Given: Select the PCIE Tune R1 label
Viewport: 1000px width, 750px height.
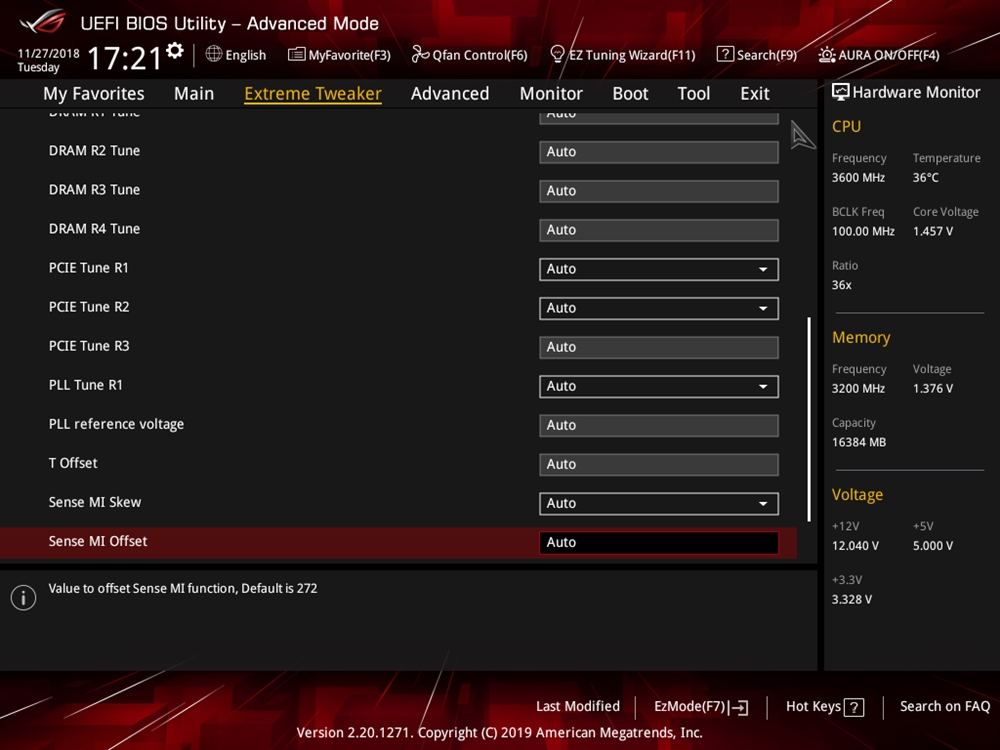Looking at the screenshot, I should 89,268.
